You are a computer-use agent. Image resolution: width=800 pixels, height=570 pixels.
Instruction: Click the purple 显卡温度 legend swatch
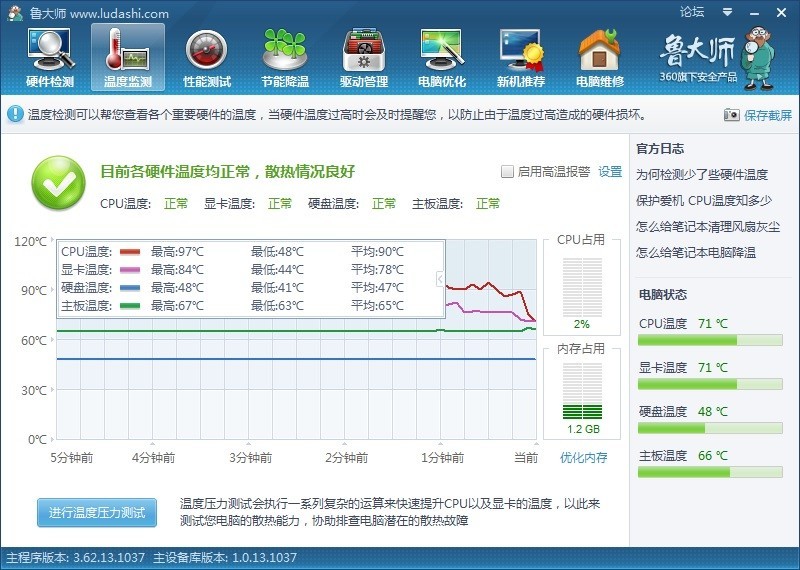point(130,269)
